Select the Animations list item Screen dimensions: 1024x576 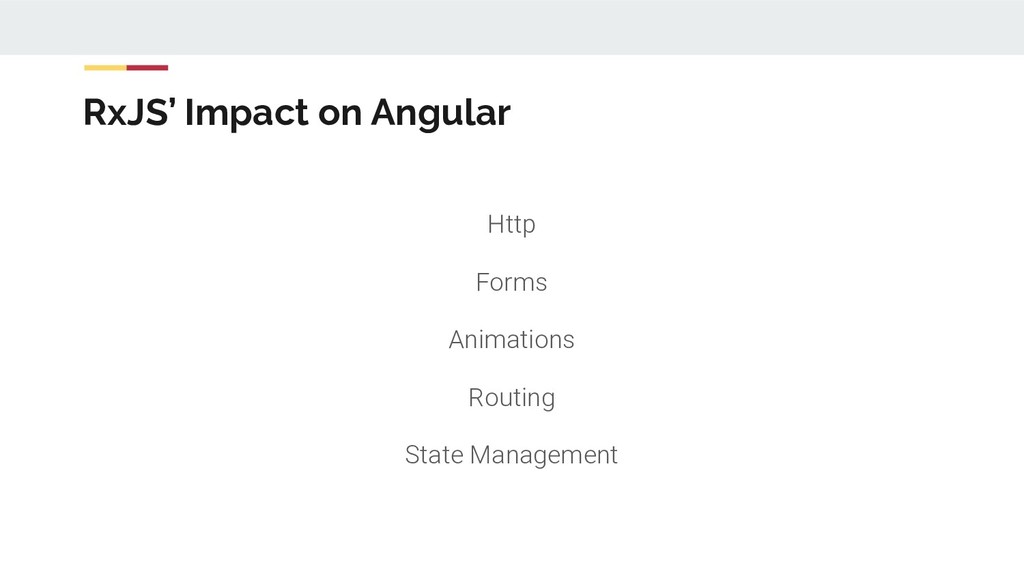[511, 340]
